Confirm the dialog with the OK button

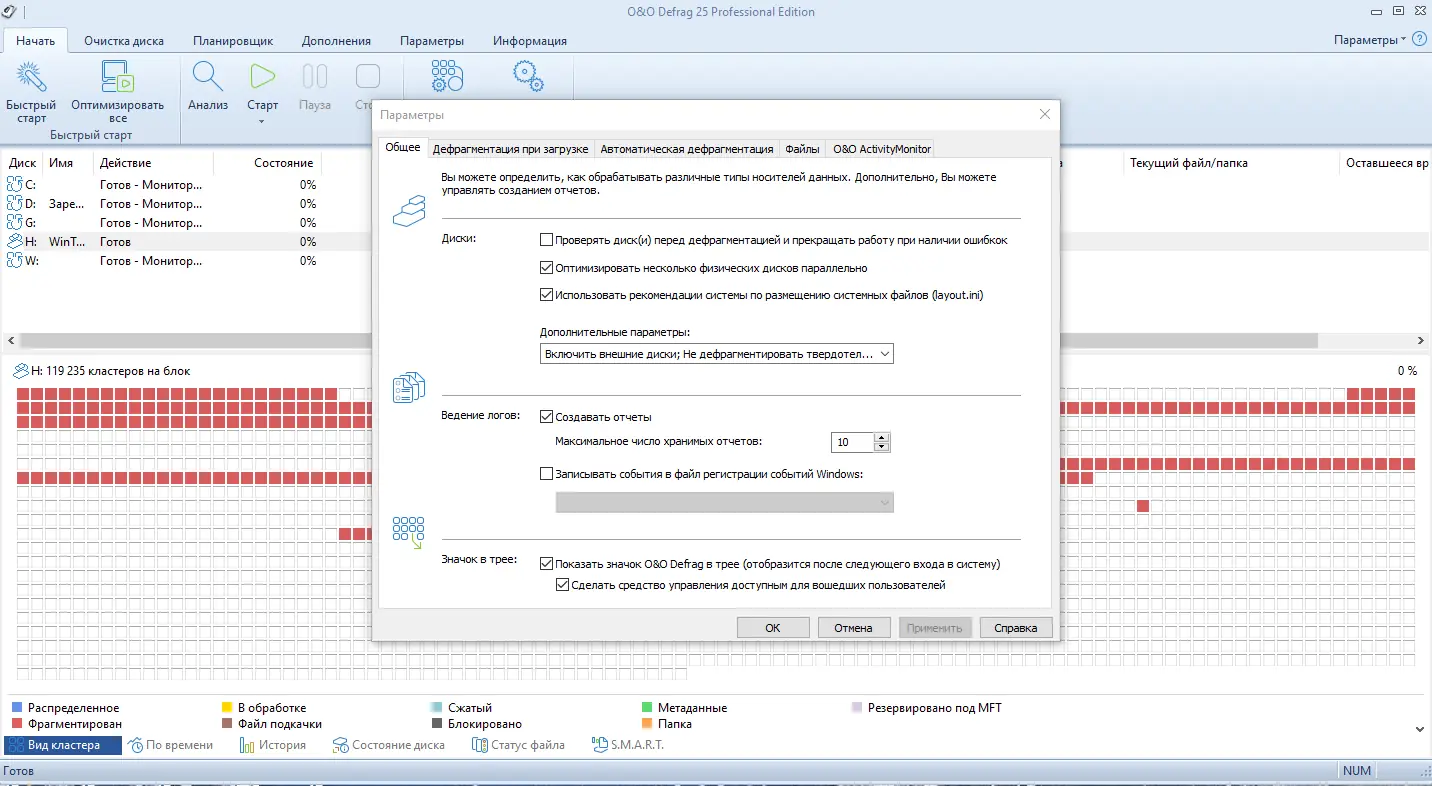coord(773,628)
